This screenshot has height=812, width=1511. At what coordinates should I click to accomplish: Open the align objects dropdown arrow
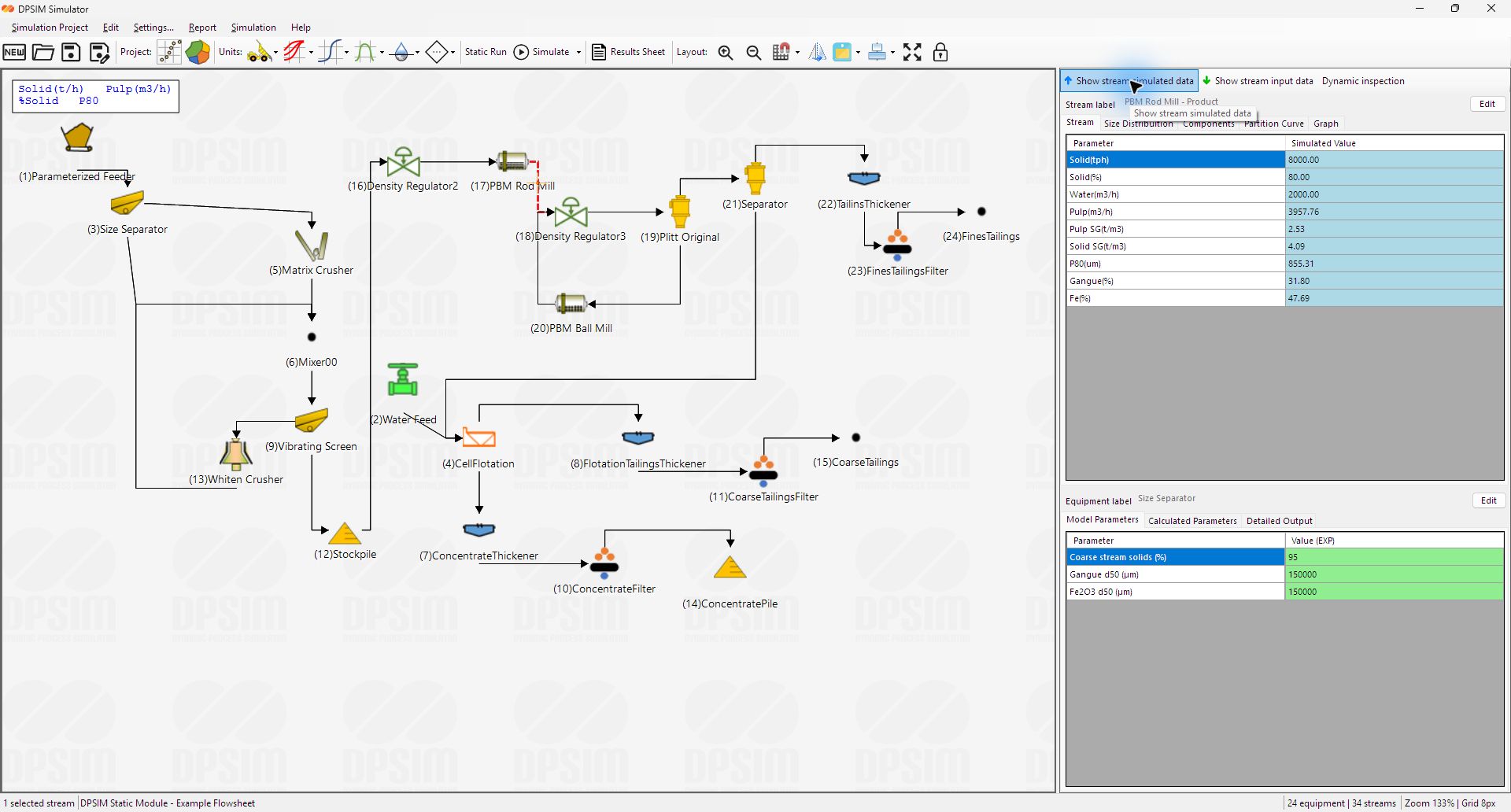click(x=892, y=53)
